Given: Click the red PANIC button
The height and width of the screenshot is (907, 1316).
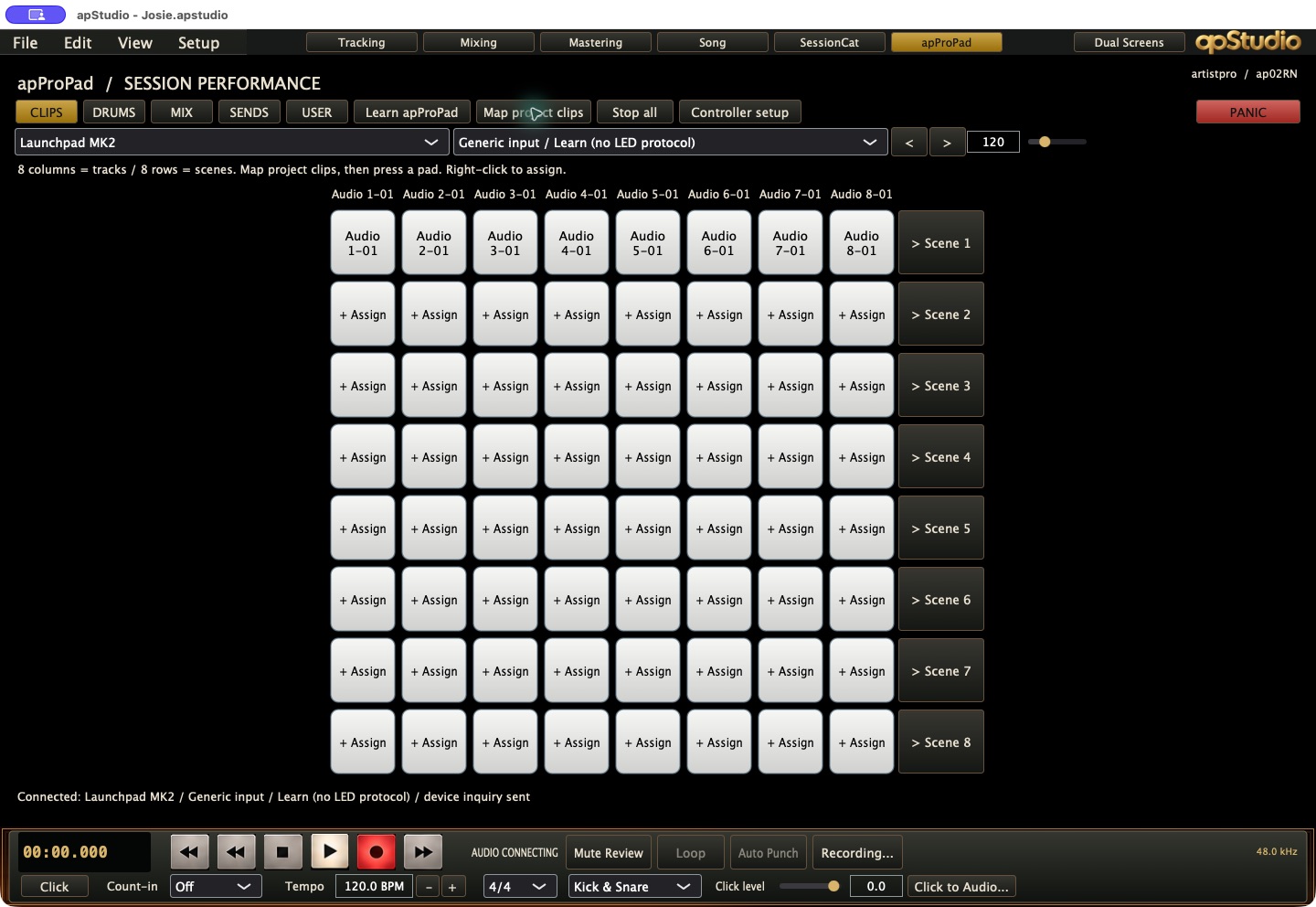Looking at the screenshot, I should pos(1248,112).
